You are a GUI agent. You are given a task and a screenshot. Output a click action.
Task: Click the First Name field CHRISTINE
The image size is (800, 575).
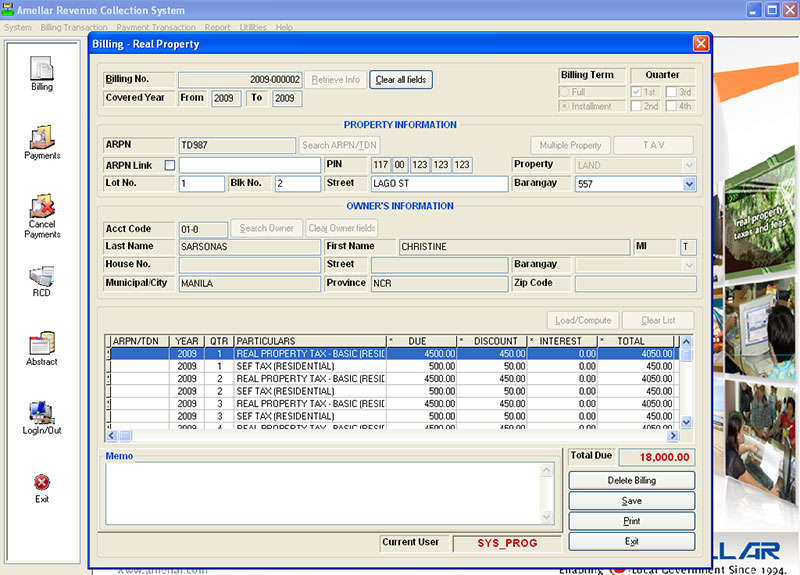pyautogui.click(x=514, y=247)
